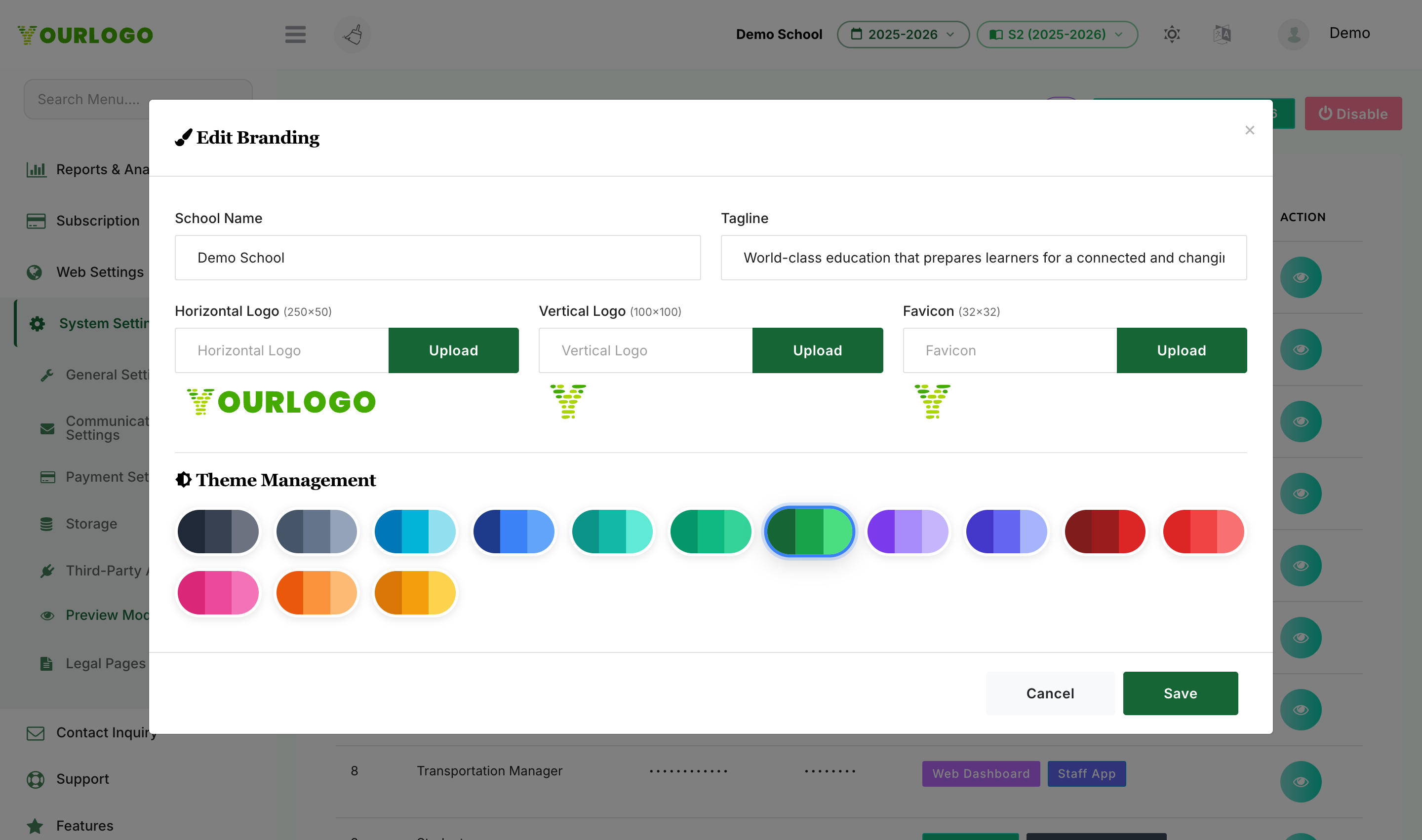Click the Web Dashboard badge in the Transportation Manager row
This screenshot has height=840, width=1422.
click(x=981, y=774)
